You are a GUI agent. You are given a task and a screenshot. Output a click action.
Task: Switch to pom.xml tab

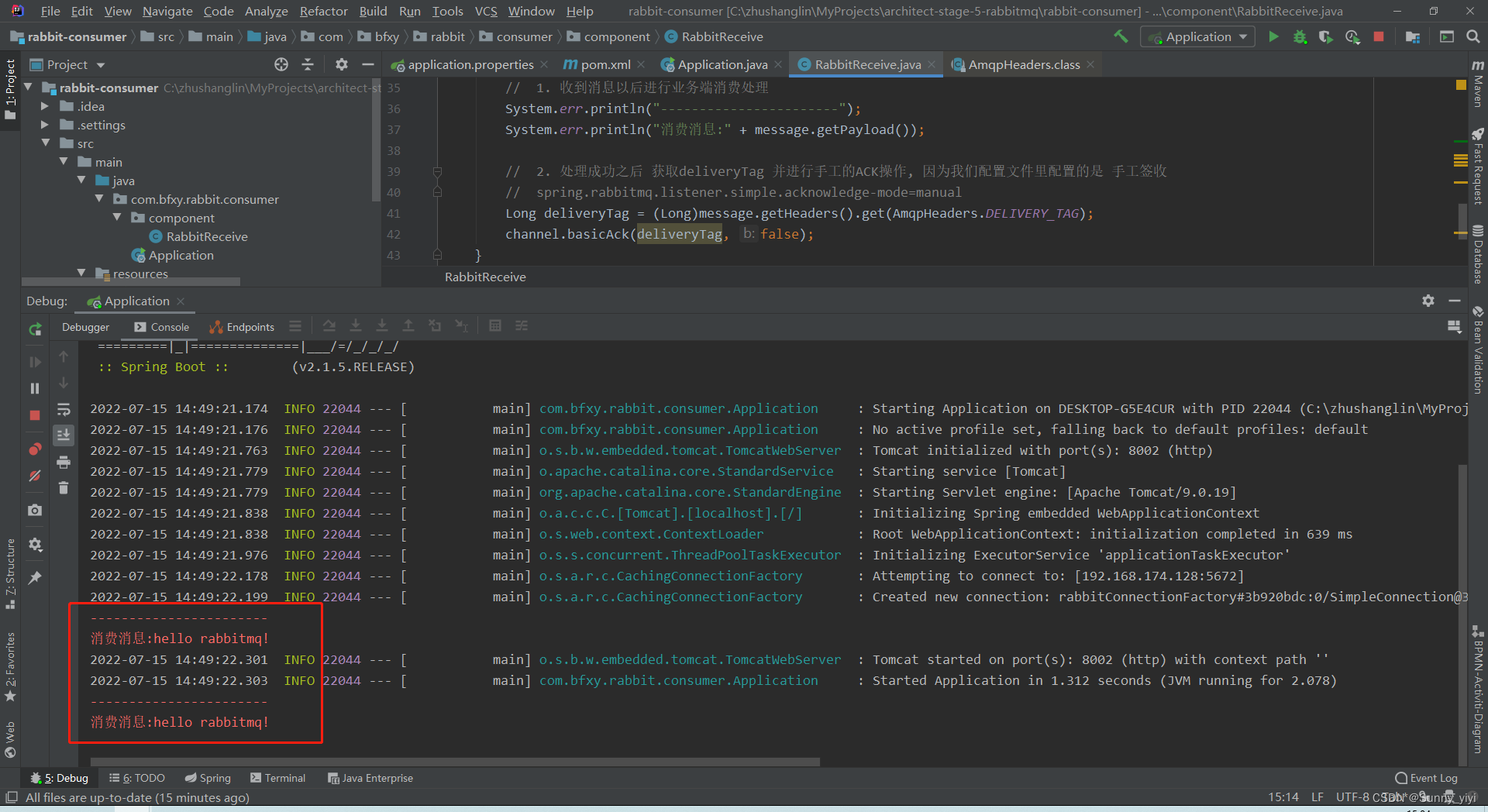604,64
